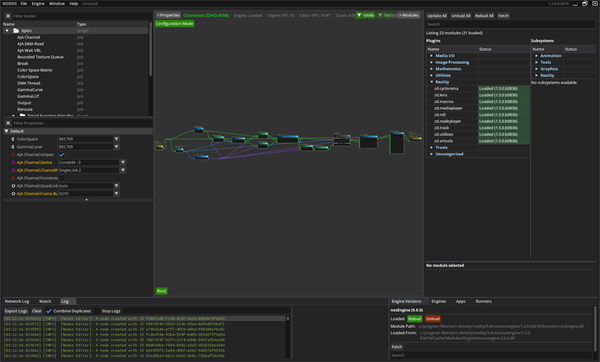Click the AJAIn folder icon

click(x=16, y=31)
